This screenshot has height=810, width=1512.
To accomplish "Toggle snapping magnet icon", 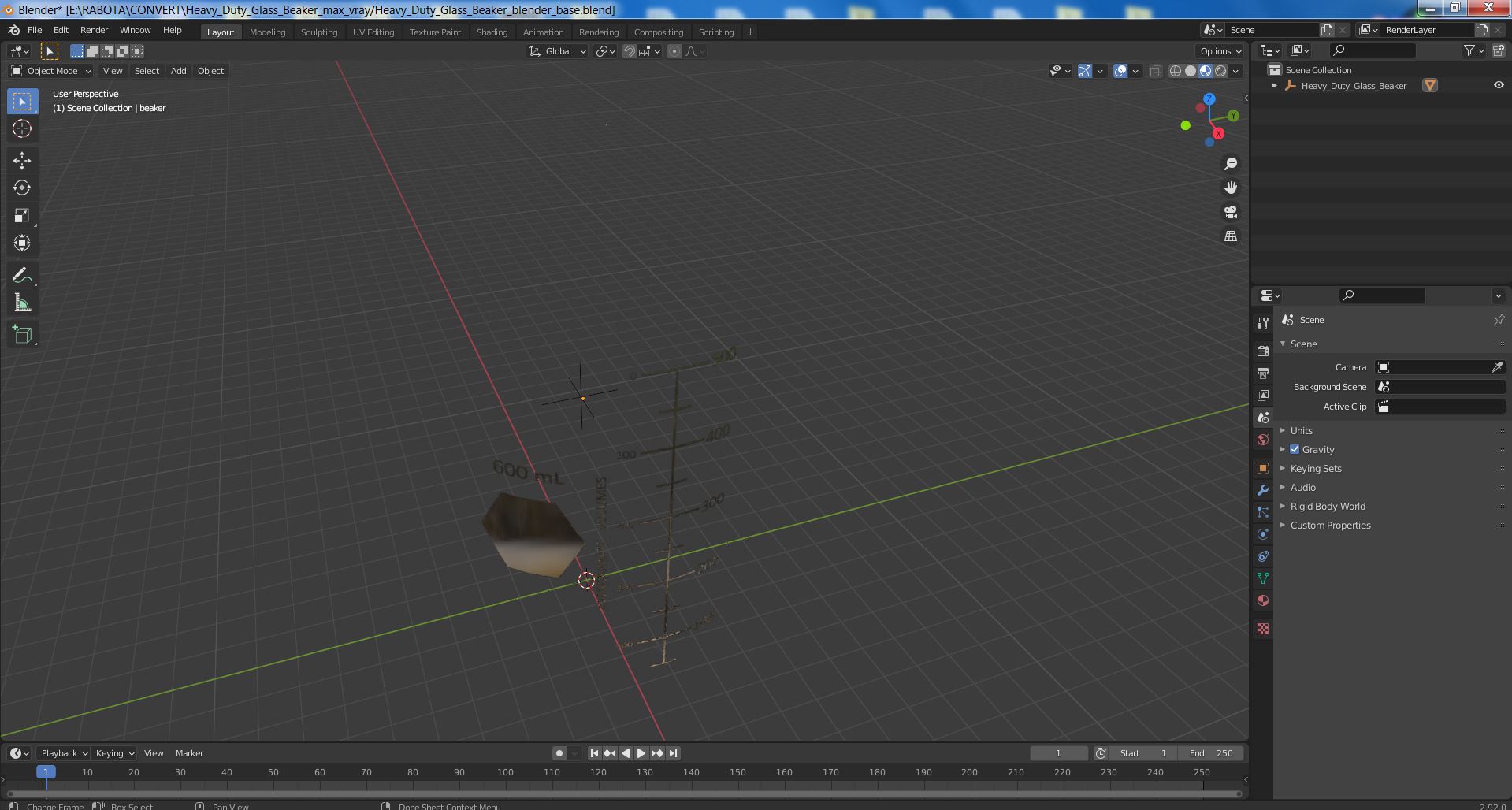I will coord(629,51).
